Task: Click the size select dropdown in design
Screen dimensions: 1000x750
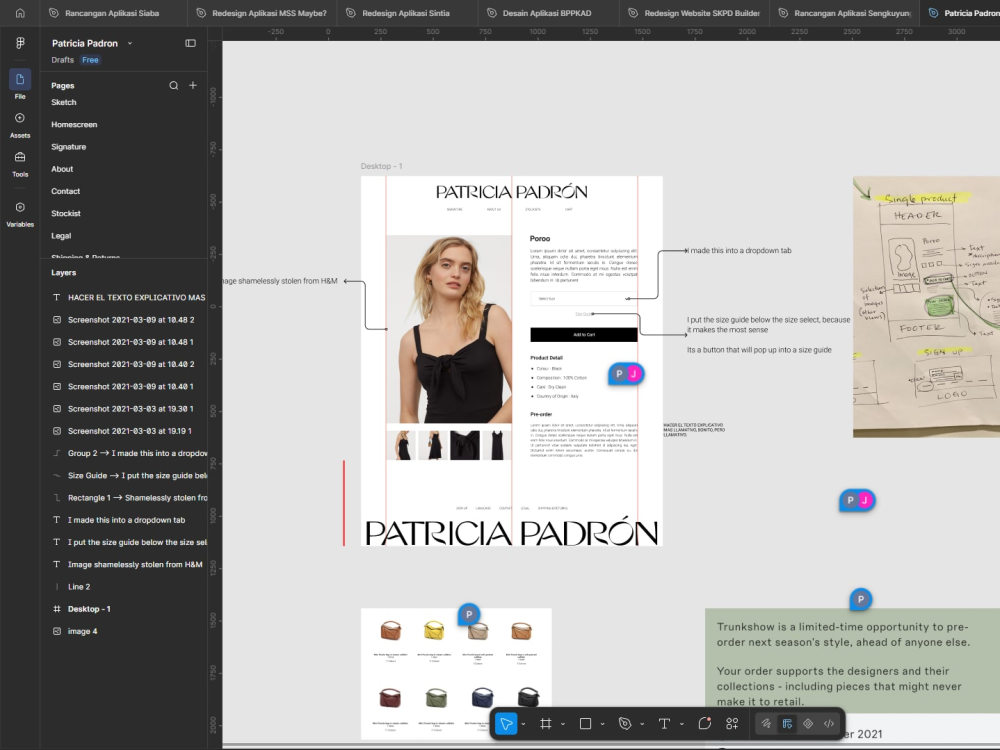Action: [x=584, y=298]
